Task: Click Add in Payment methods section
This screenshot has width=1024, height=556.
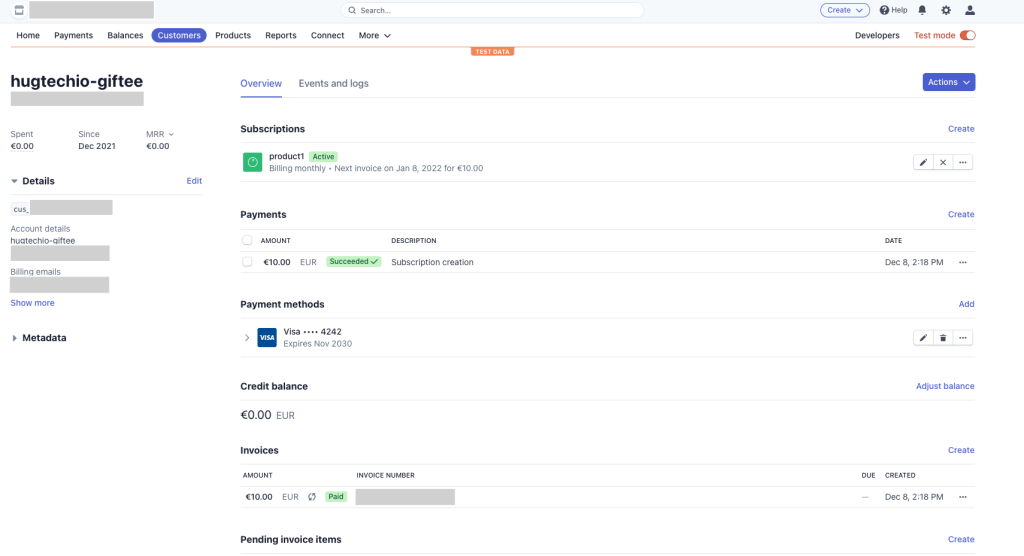Action: [x=966, y=304]
